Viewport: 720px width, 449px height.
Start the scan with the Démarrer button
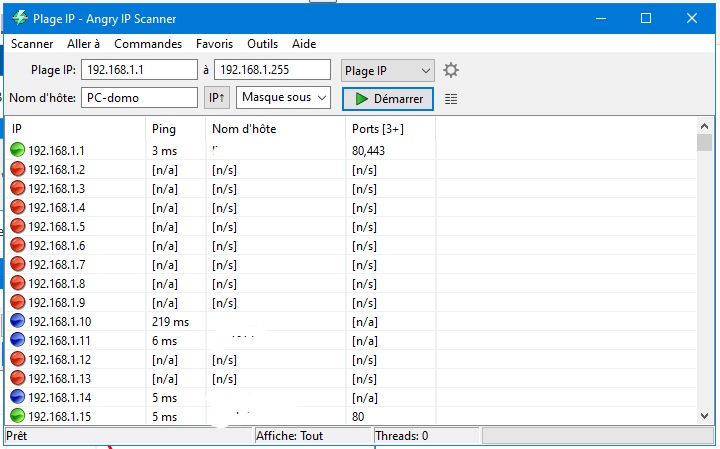click(x=388, y=99)
